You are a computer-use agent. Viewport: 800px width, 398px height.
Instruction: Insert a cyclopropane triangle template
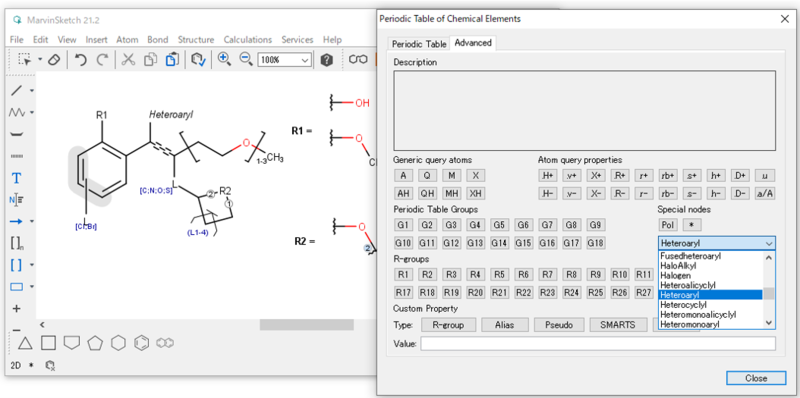(x=26, y=343)
